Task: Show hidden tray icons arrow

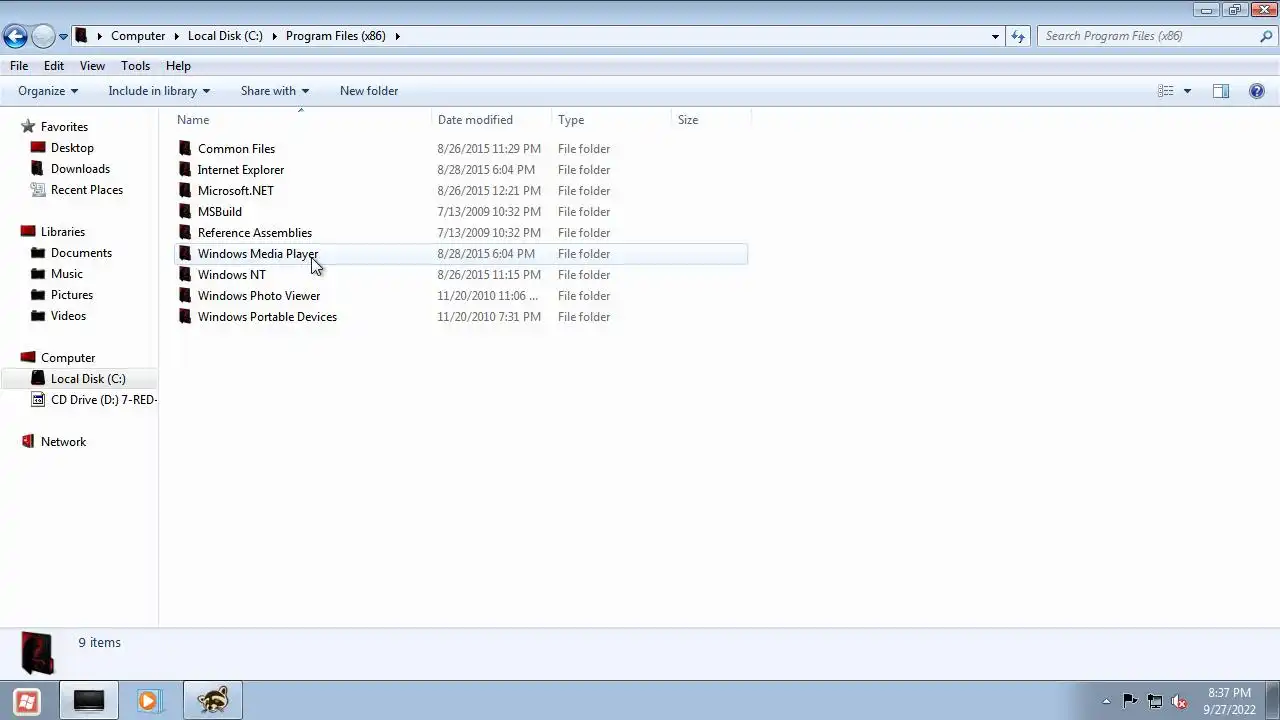Action: [1106, 702]
